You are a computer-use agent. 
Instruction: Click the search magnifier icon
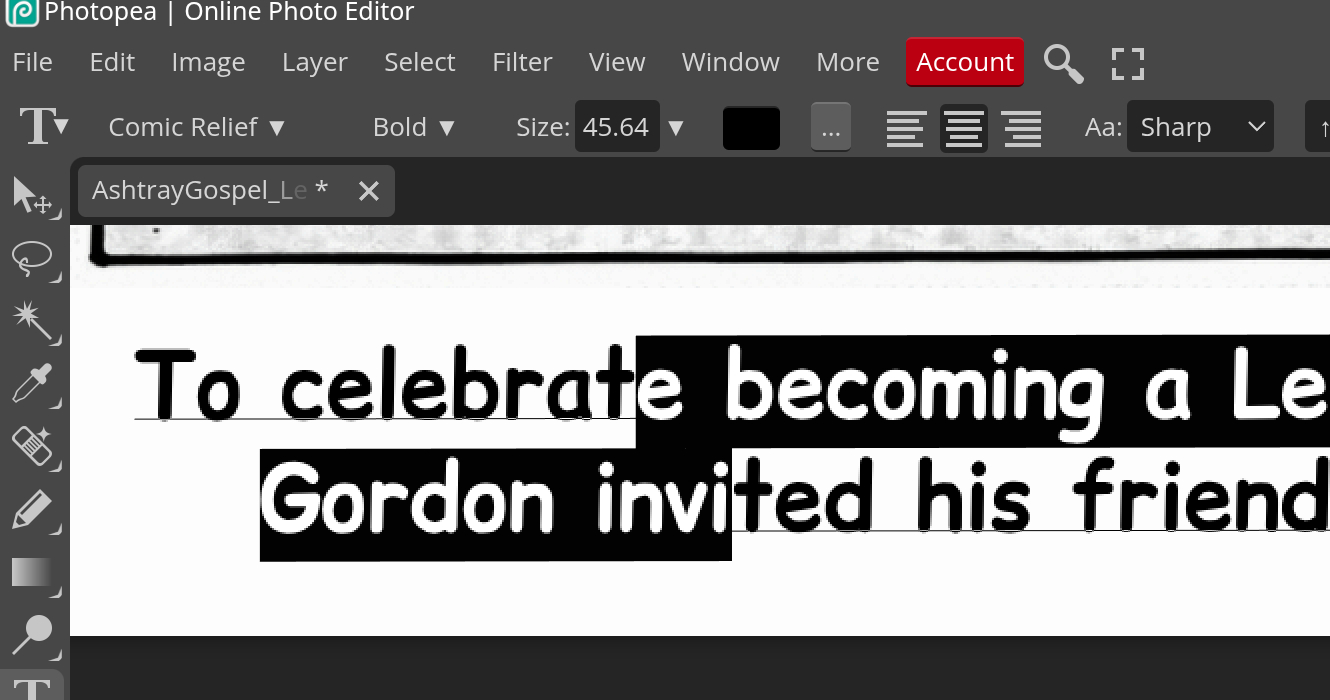pos(1063,63)
